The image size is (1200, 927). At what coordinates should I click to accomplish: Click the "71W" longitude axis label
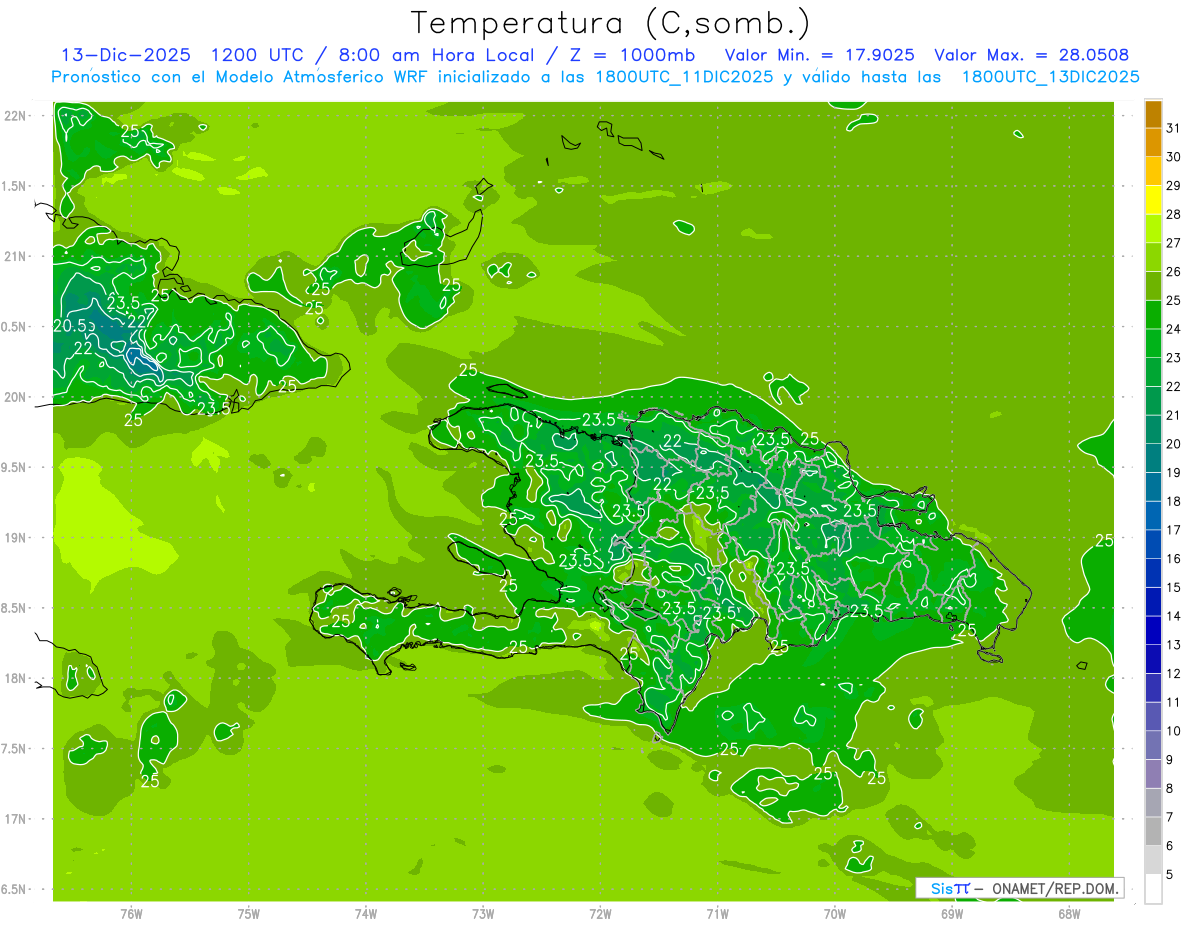point(717,913)
